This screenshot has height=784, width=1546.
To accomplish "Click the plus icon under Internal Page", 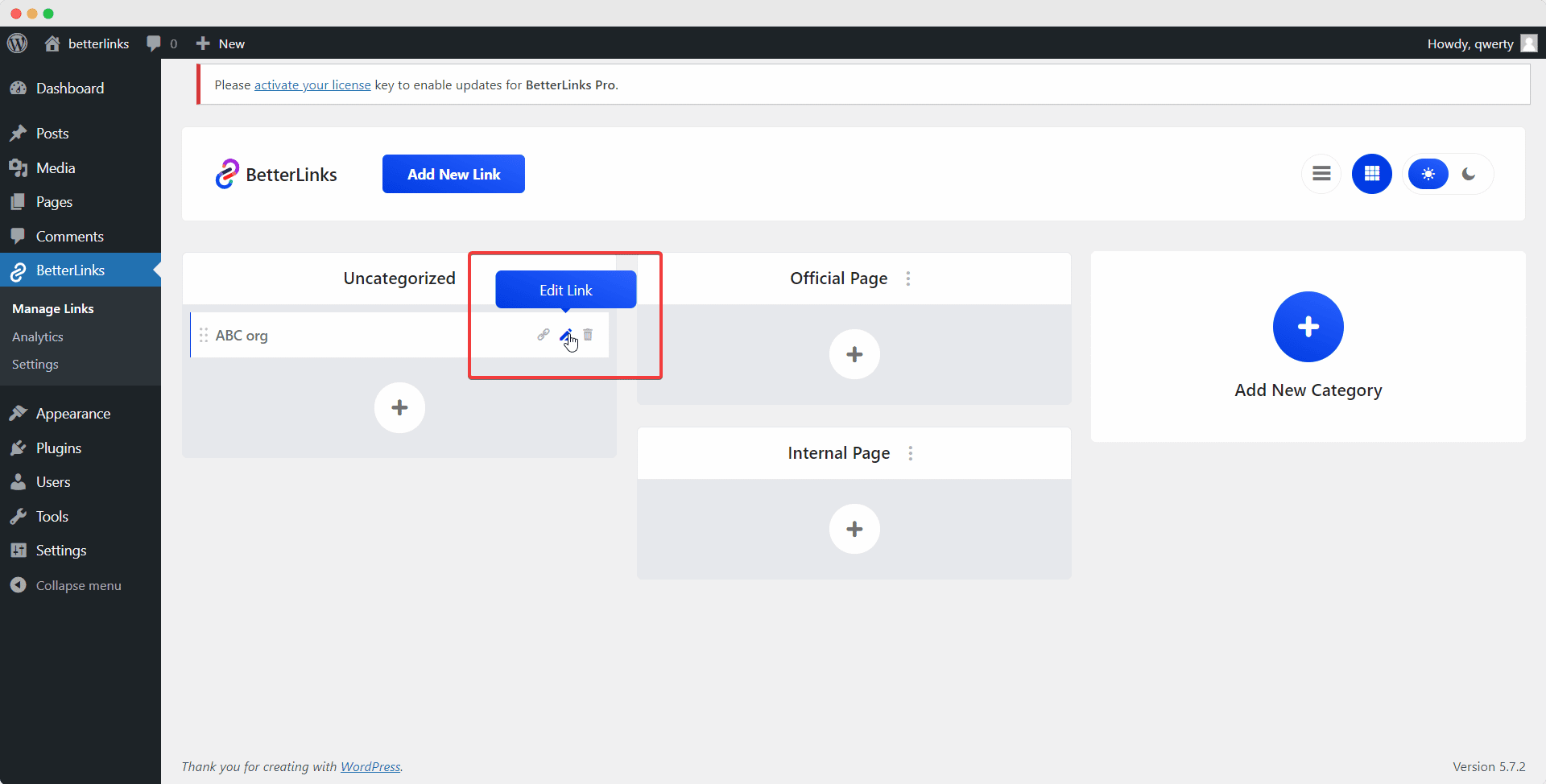I will [854, 529].
